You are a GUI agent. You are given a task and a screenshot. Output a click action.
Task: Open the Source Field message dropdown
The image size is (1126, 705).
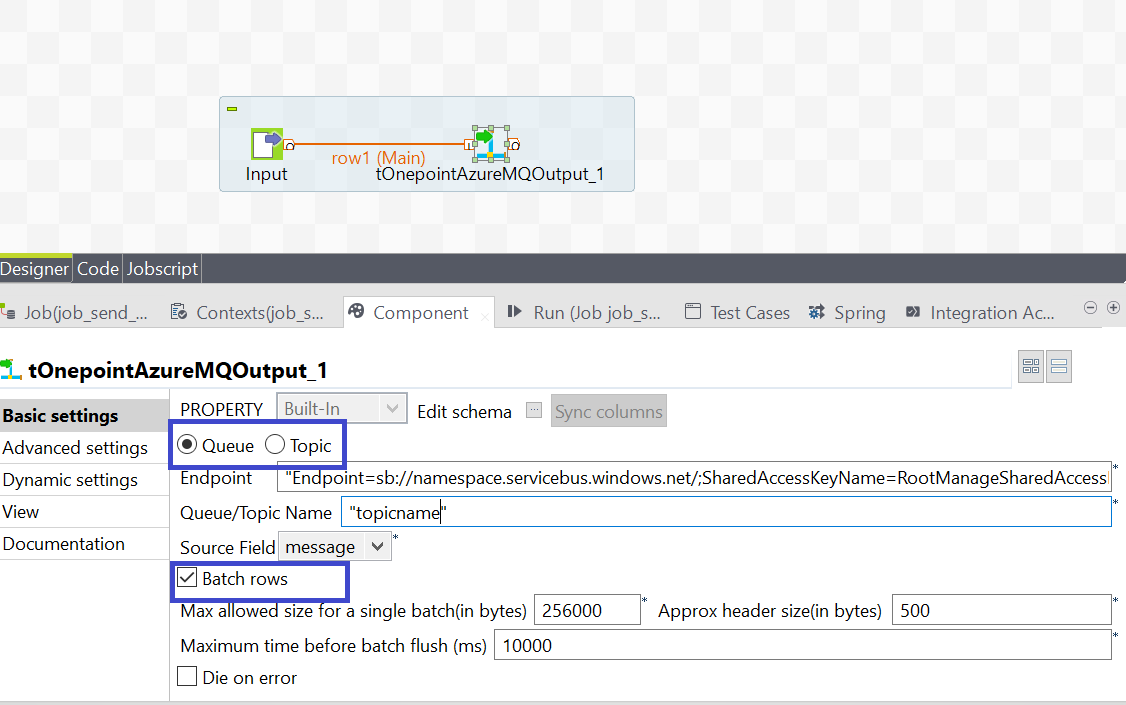coord(335,547)
